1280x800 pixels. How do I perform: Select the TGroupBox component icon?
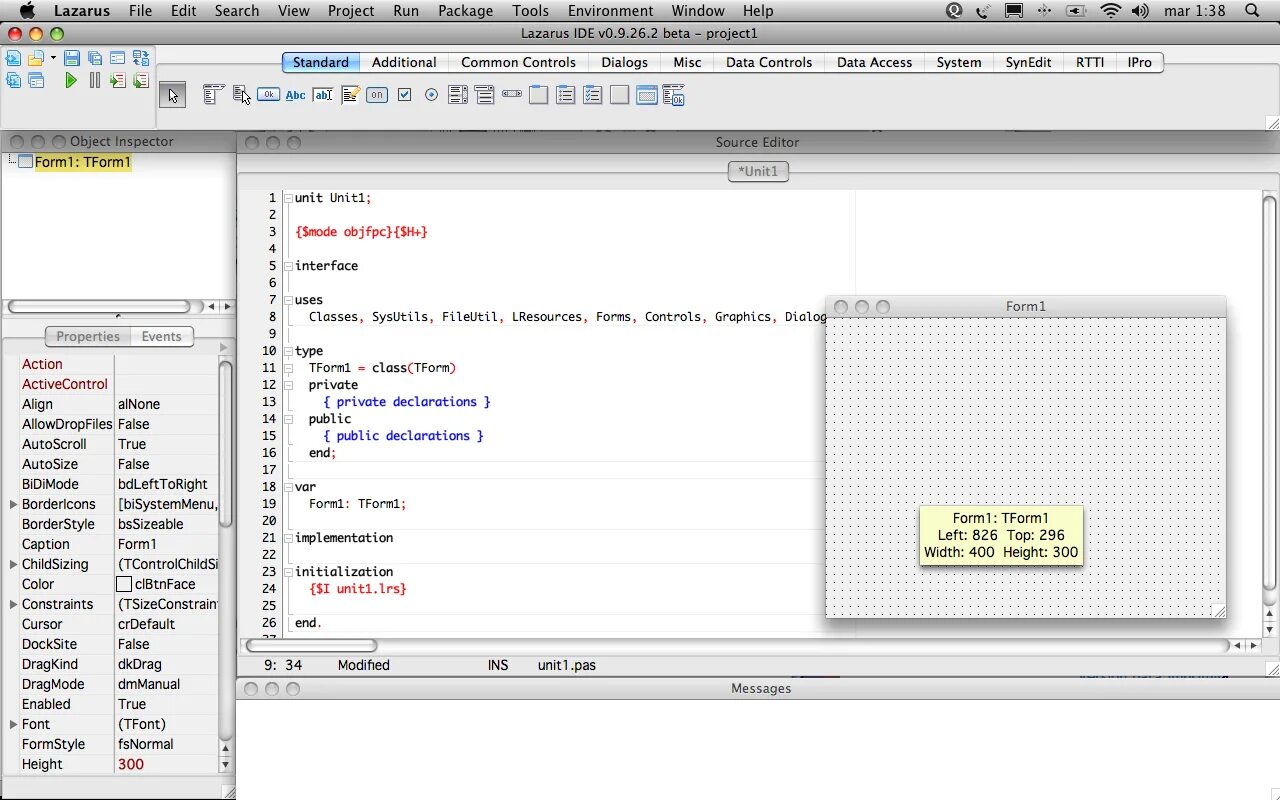click(x=539, y=95)
